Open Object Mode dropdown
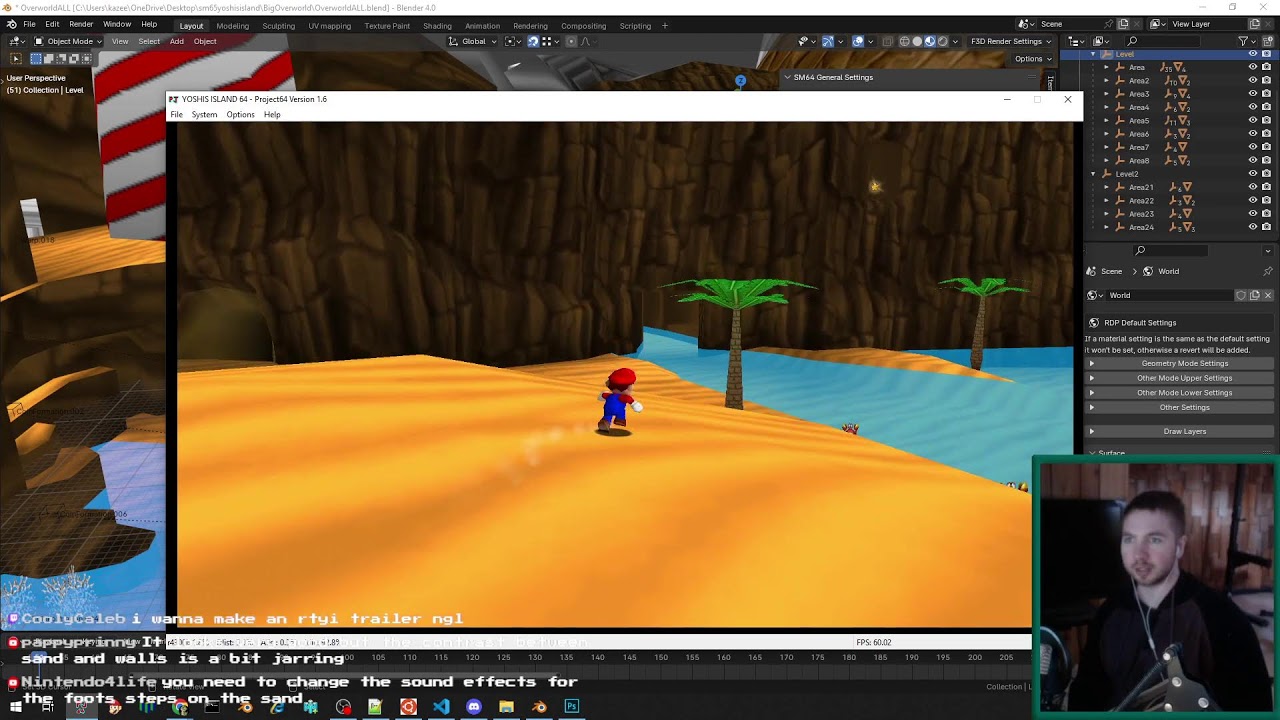1280x720 pixels. click(68, 41)
